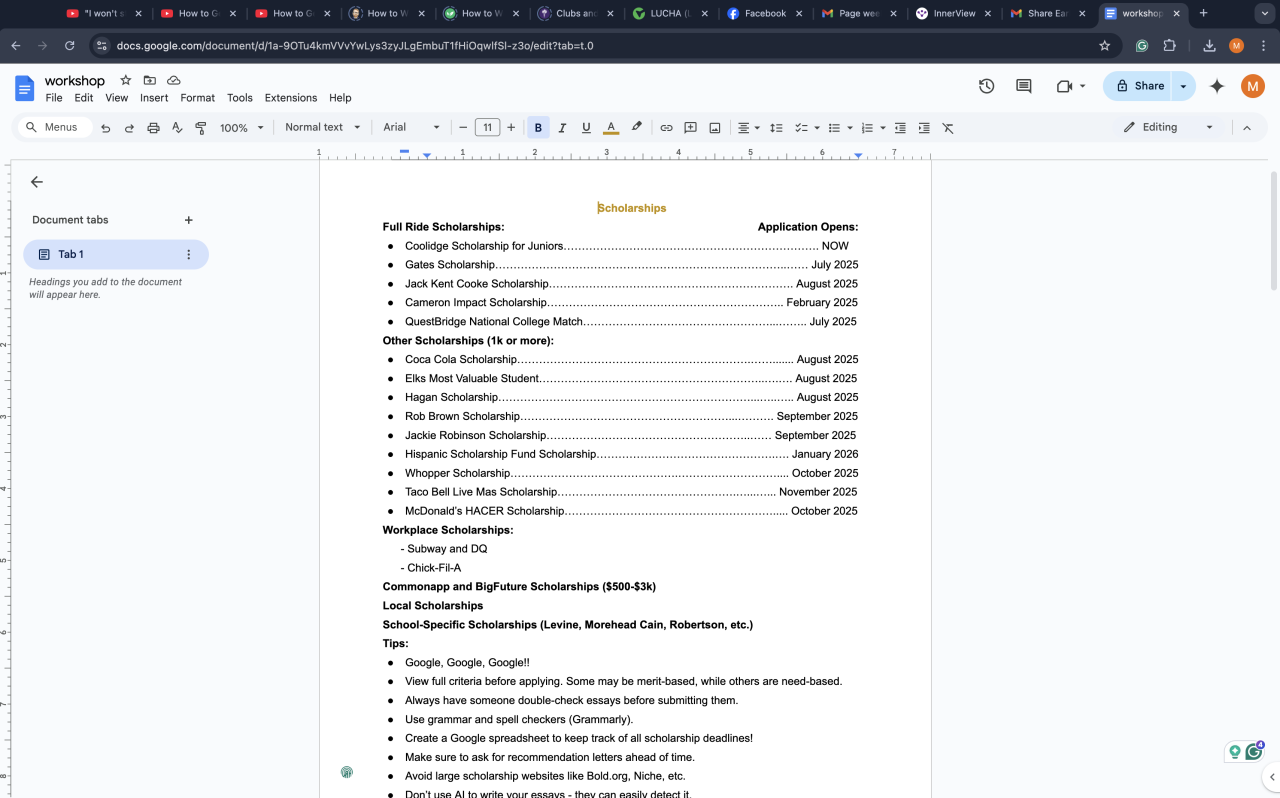Open the Extensions menu
1280x798 pixels.
(x=290, y=98)
